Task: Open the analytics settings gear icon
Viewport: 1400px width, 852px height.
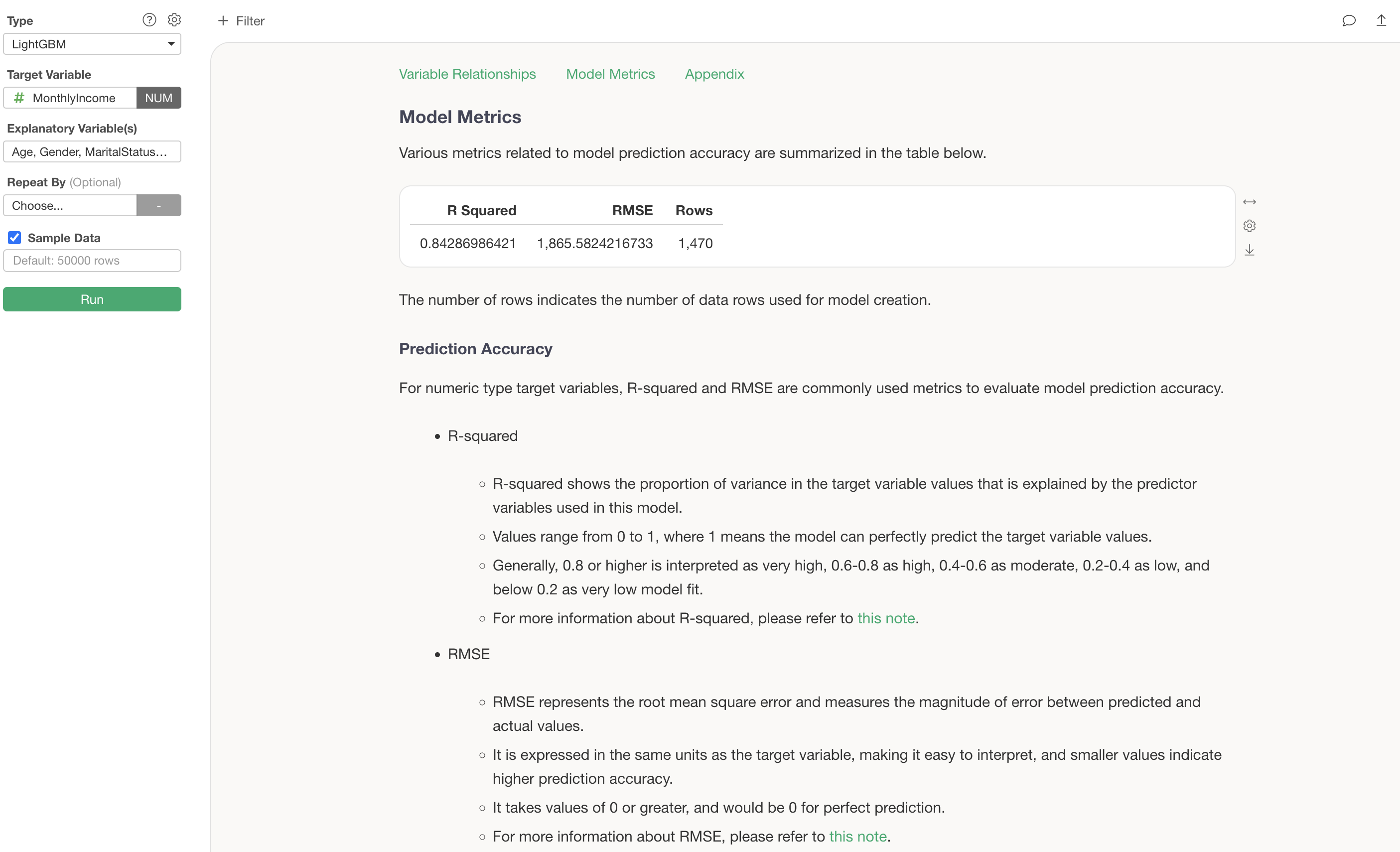Action: point(174,20)
